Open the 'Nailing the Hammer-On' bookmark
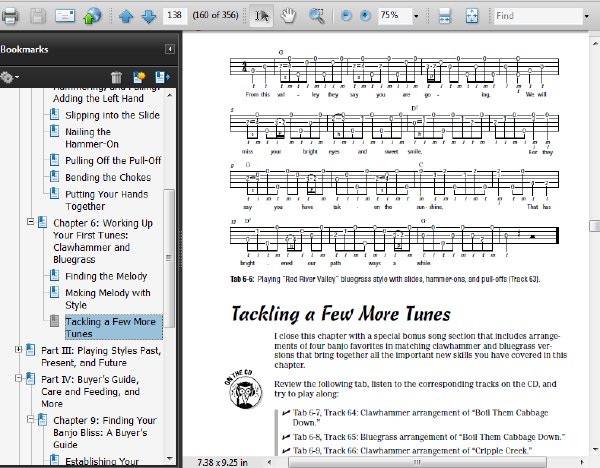This screenshot has height=468, width=600. pos(92,138)
